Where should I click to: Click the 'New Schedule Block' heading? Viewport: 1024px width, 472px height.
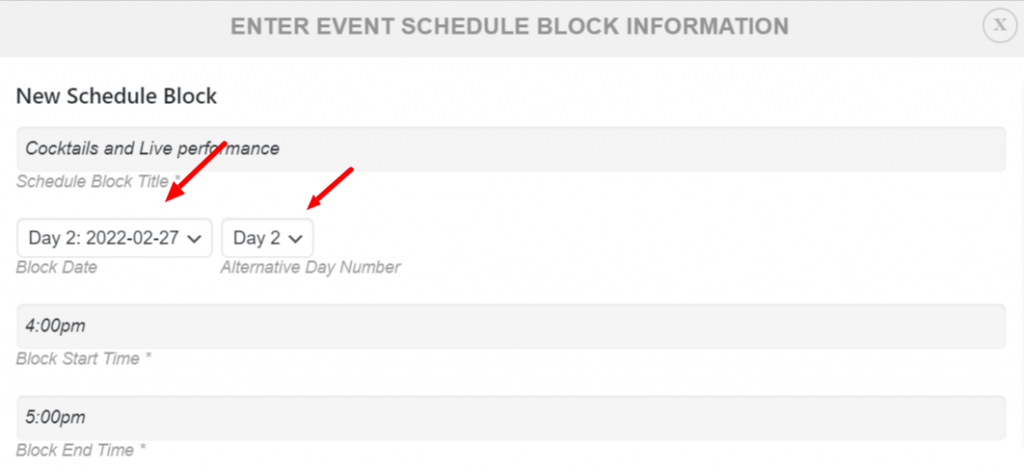coord(116,97)
